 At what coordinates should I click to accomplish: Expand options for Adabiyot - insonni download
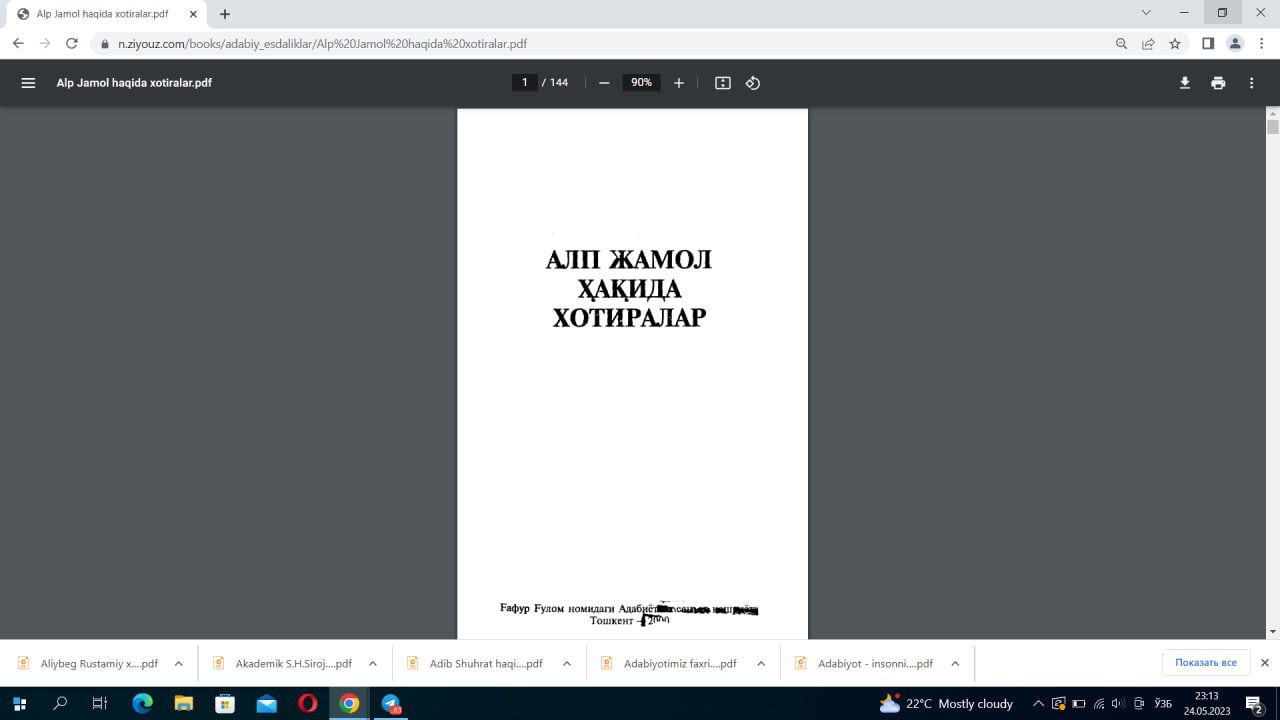tap(955, 663)
